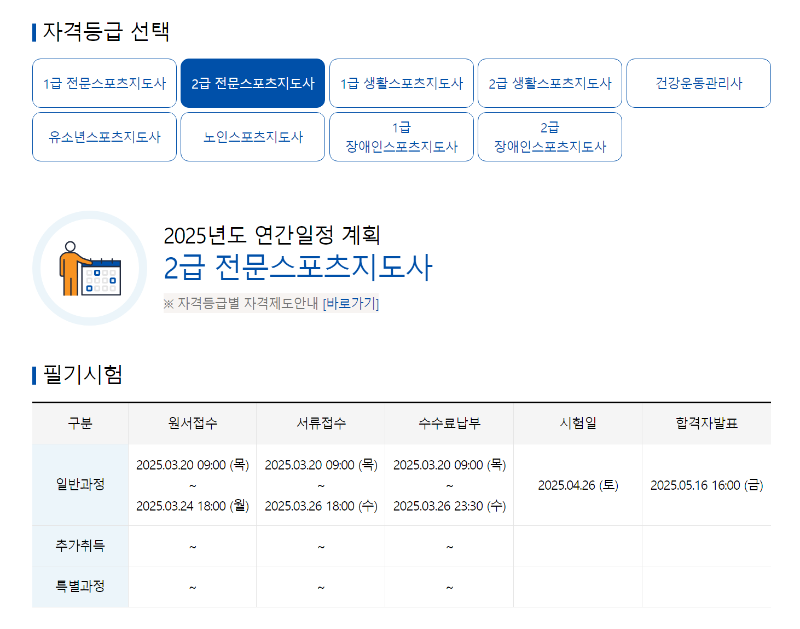Click the 2025년도 연간일정 계획 title
The height and width of the screenshot is (629, 800).
[272, 235]
